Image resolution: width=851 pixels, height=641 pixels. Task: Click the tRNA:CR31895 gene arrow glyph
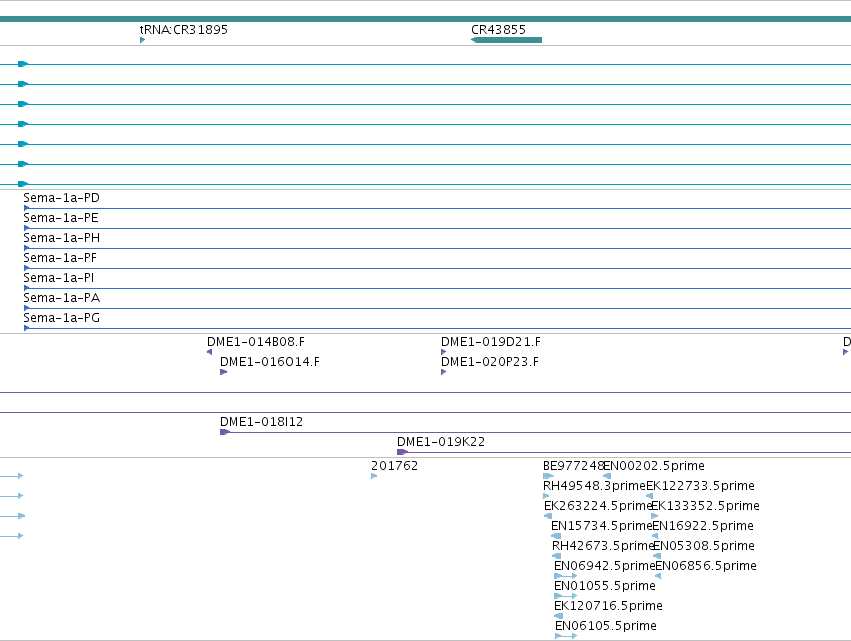(x=142, y=40)
